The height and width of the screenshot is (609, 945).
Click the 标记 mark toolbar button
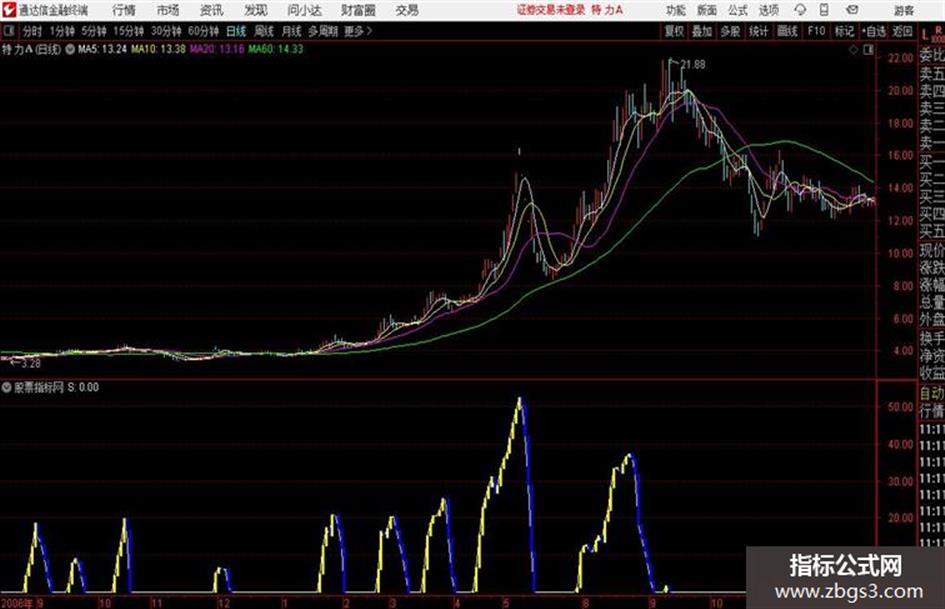click(844, 31)
